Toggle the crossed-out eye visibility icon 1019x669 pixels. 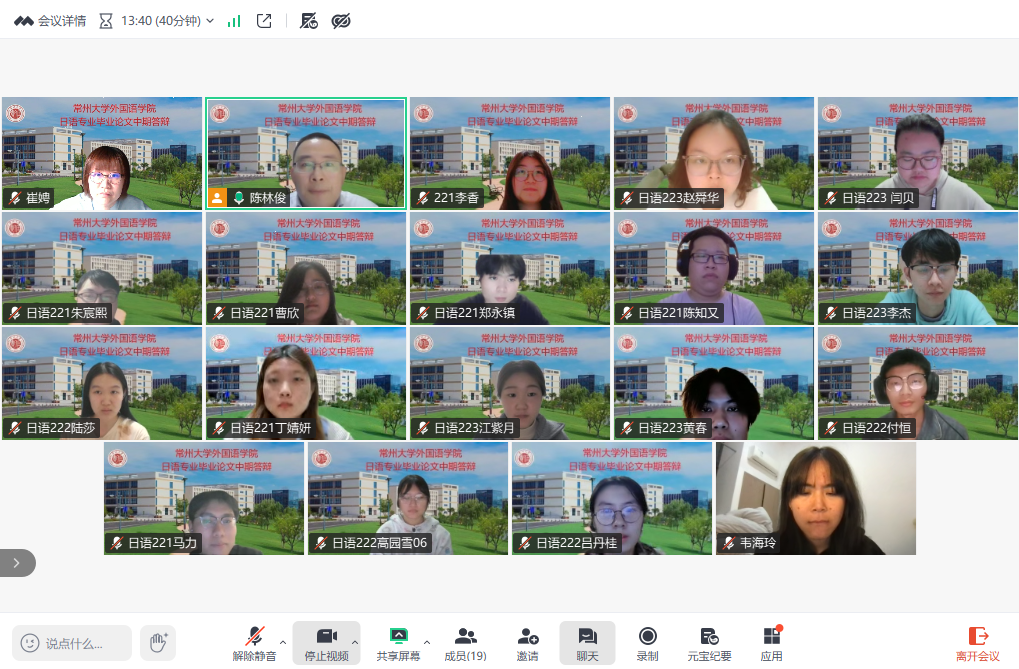341,21
